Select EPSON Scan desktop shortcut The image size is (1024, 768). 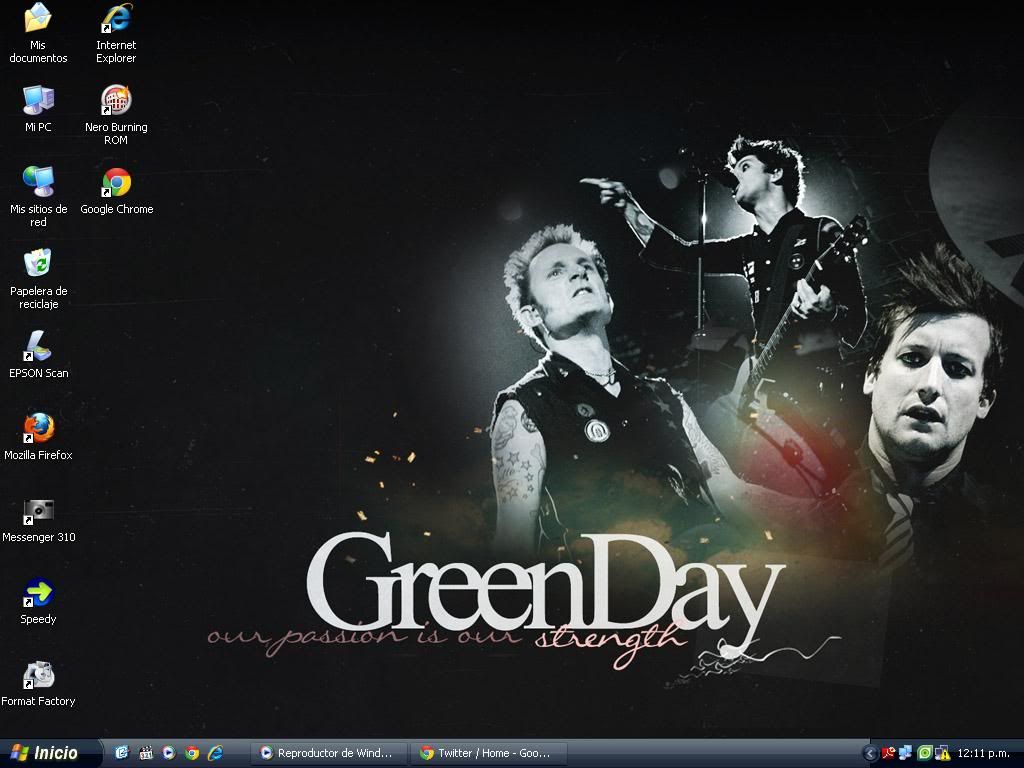pos(39,355)
